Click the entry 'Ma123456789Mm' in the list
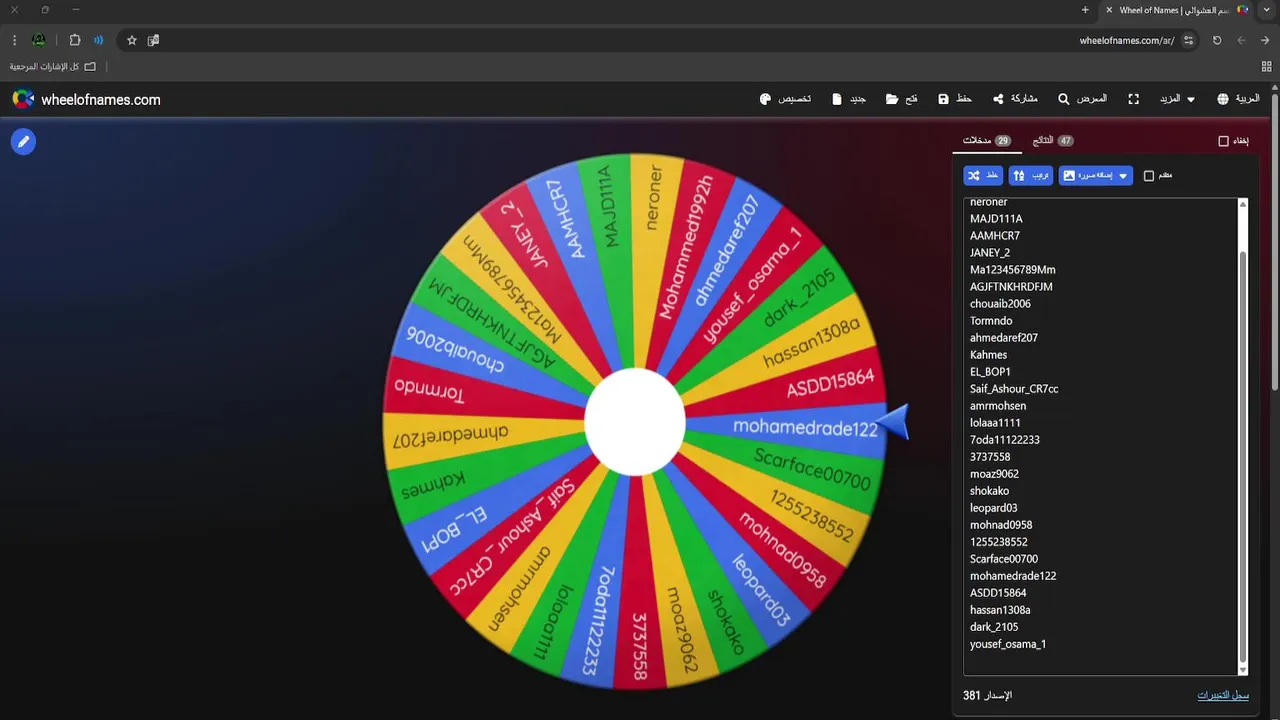 point(1013,270)
